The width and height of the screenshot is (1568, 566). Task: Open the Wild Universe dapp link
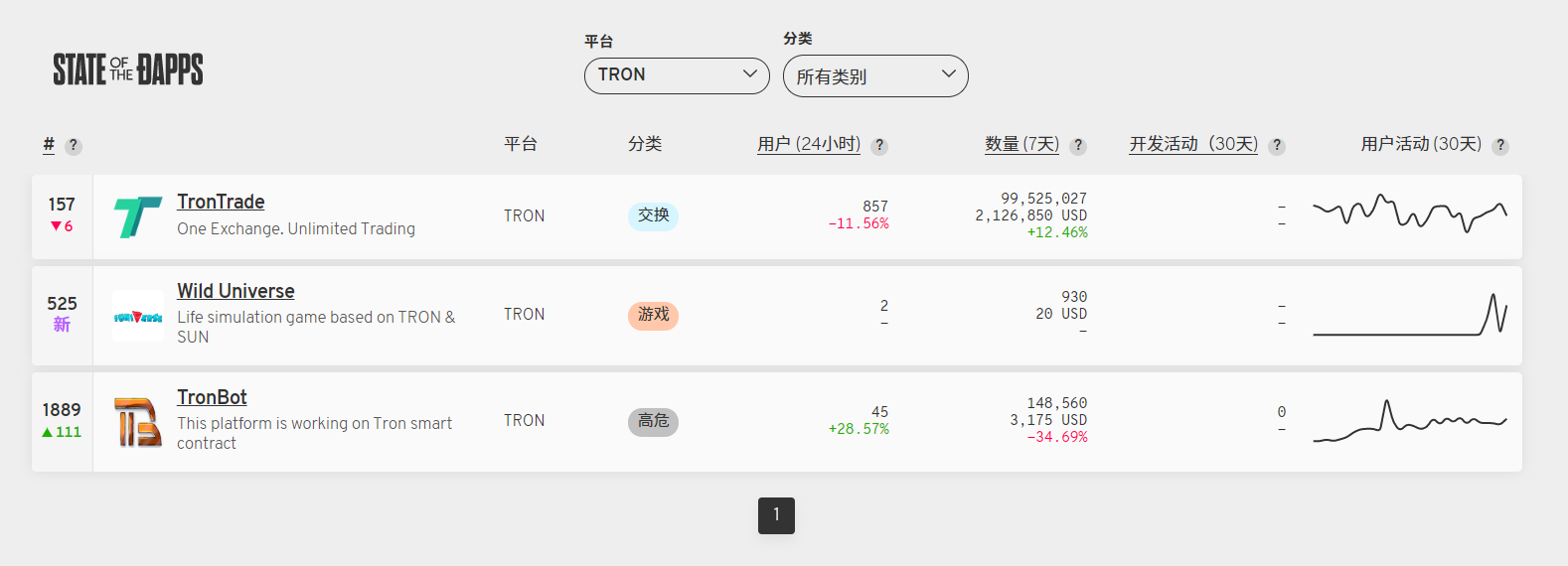(x=235, y=291)
